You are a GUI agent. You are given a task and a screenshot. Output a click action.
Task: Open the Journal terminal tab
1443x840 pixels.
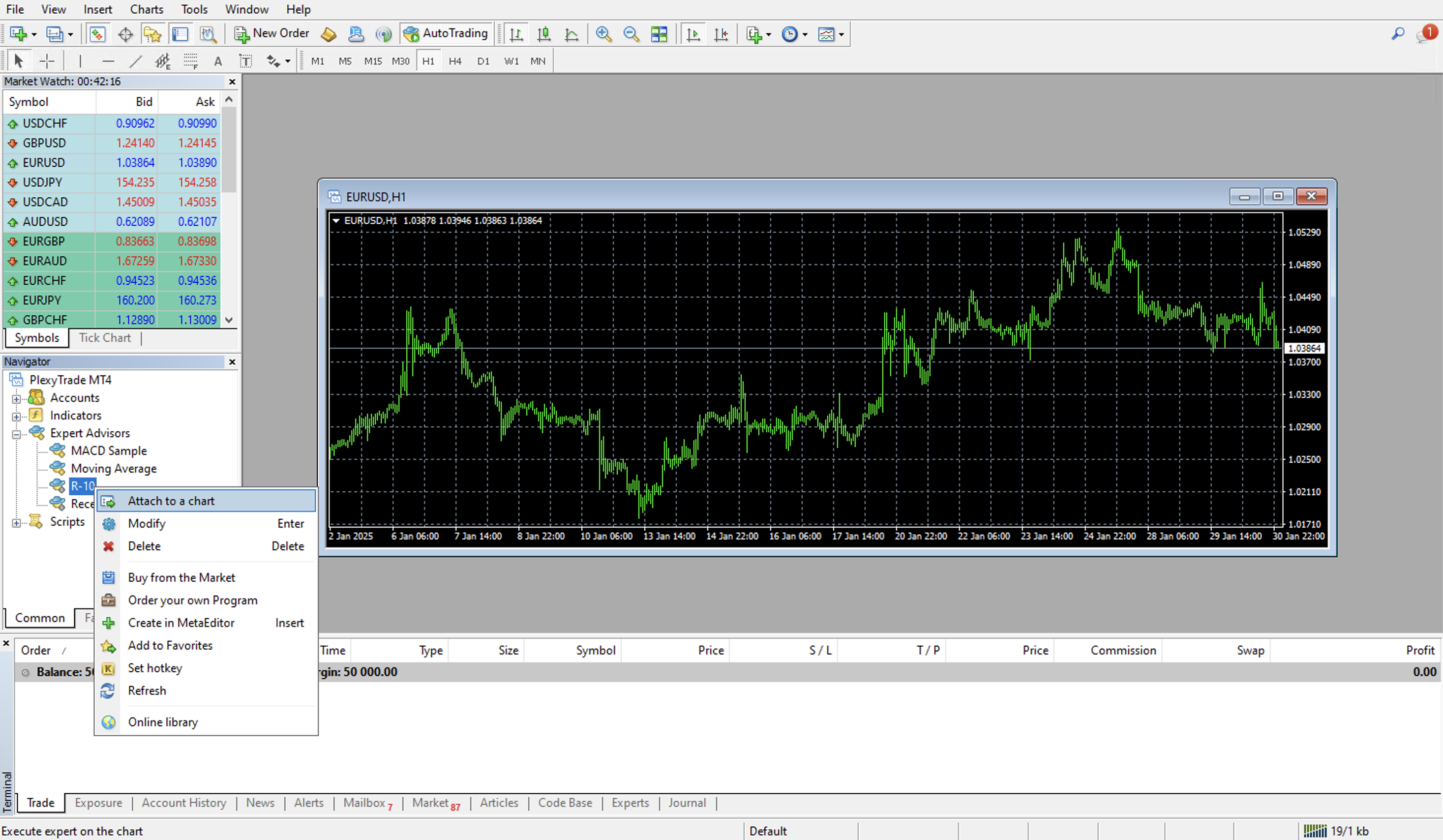pos(687,803)
